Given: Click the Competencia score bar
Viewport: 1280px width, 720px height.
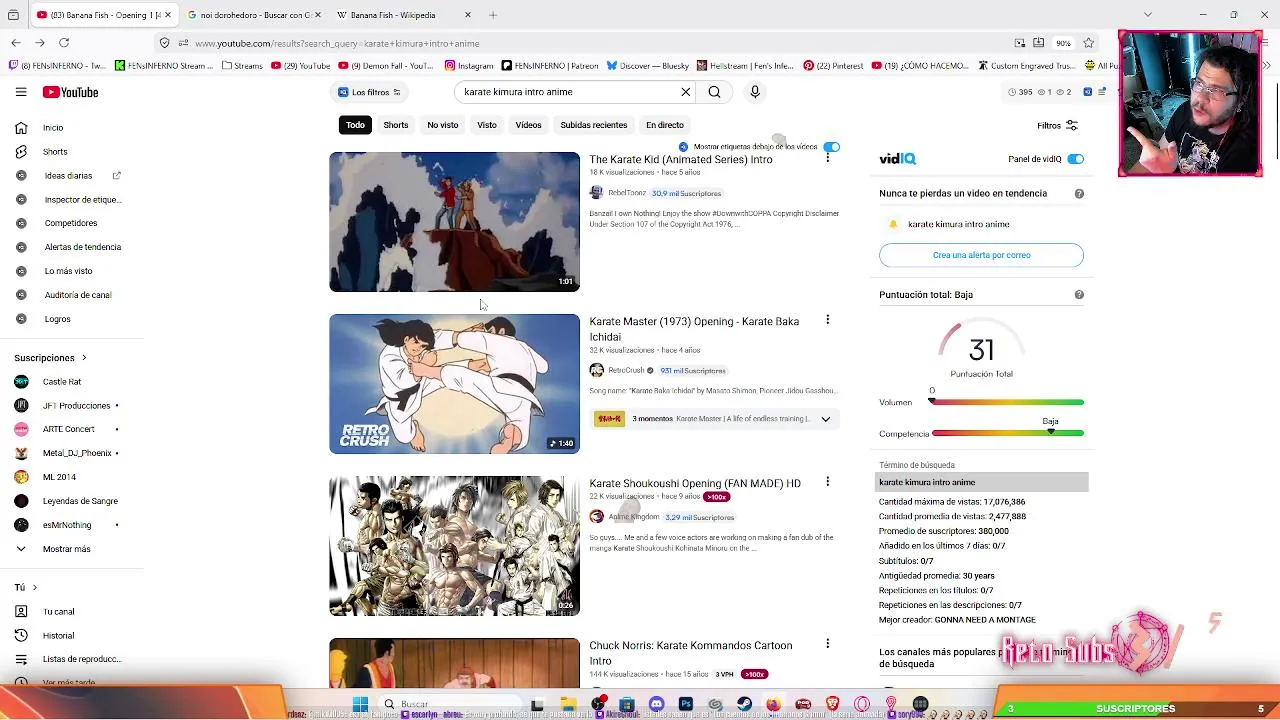Looking at the screenshot, I should pyautogui.click(x=1007, y=433).
